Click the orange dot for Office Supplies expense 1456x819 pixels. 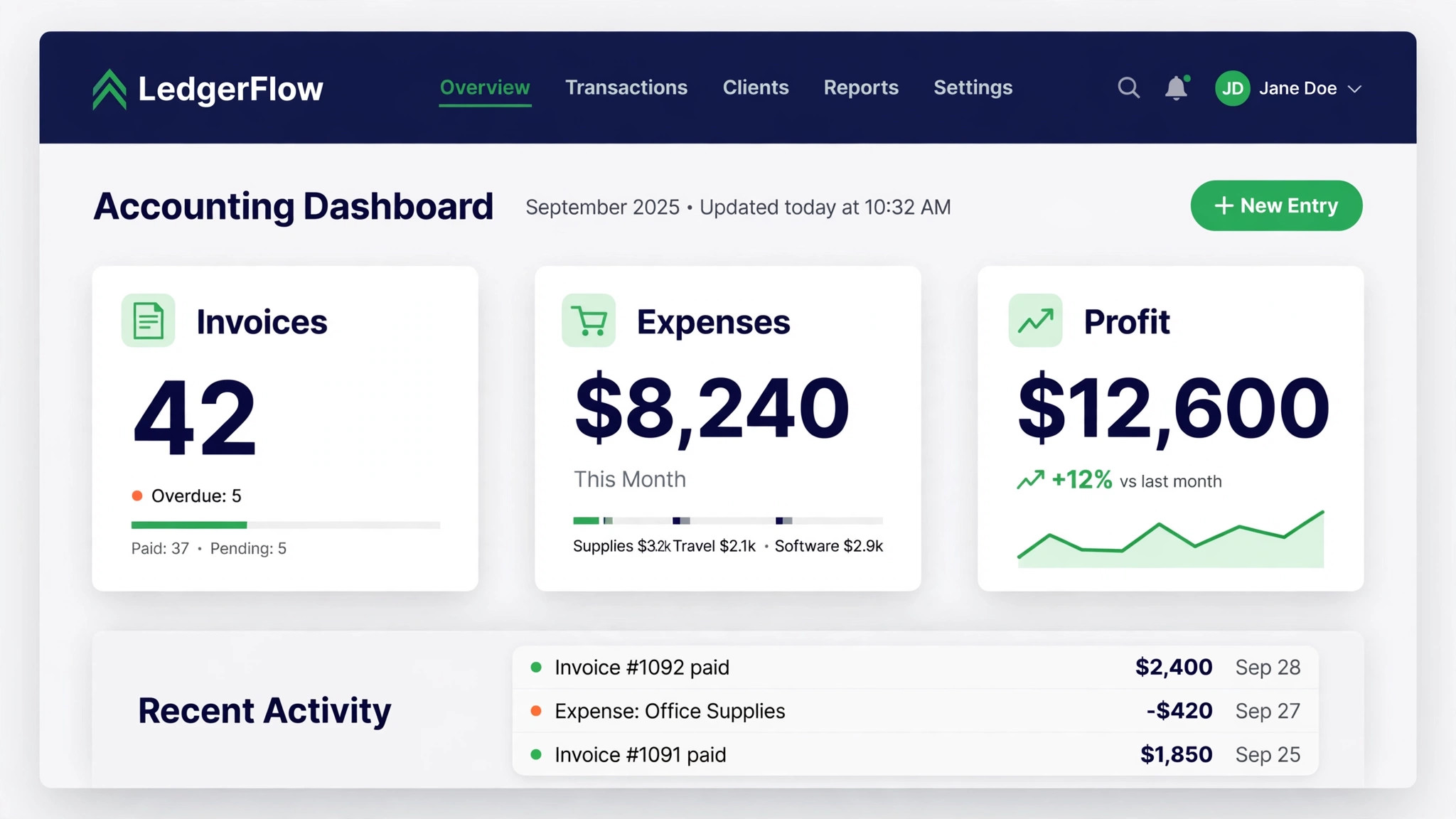tap(536, 711)
